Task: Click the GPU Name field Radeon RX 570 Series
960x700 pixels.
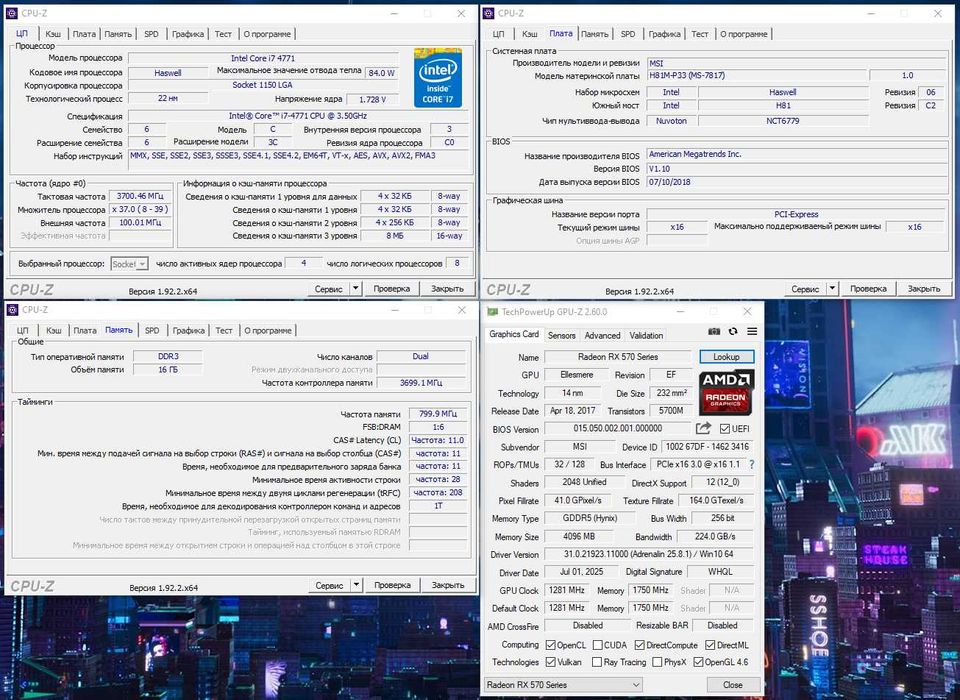Action: point(618,357)
